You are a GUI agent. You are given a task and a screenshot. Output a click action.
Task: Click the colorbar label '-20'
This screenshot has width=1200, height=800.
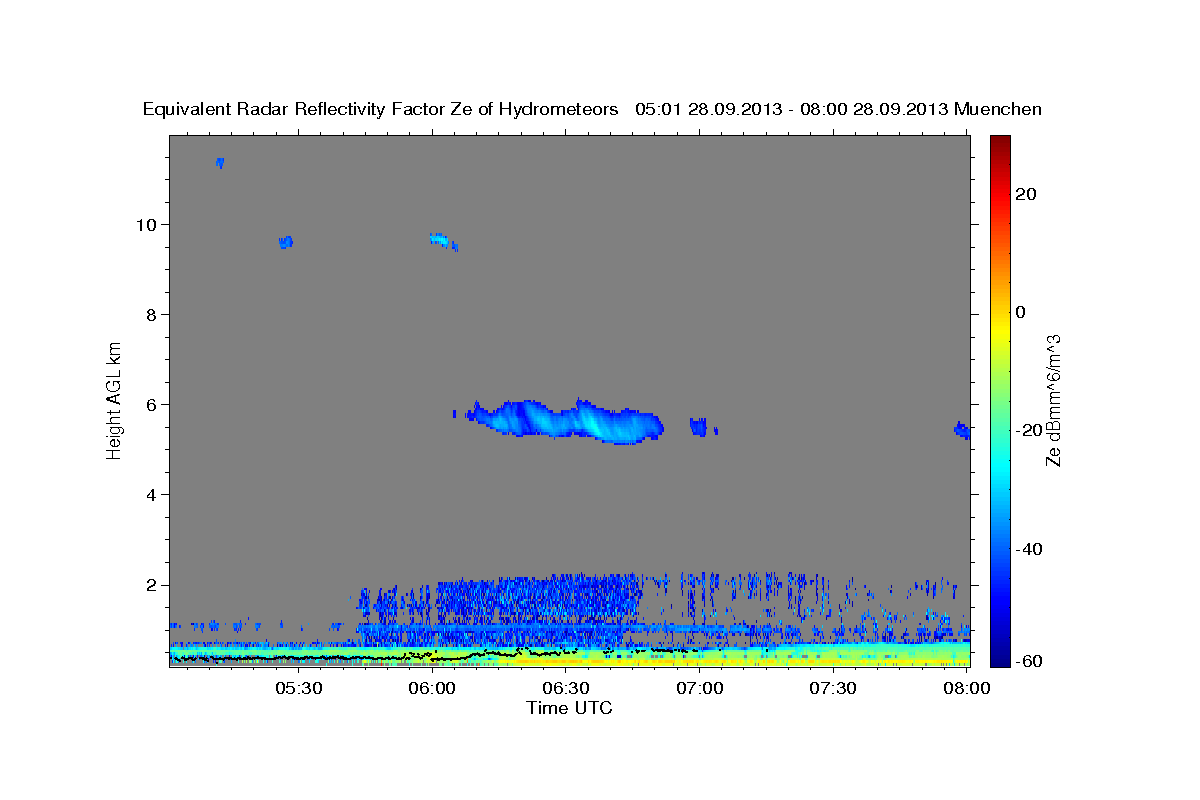coord(1031,430)
